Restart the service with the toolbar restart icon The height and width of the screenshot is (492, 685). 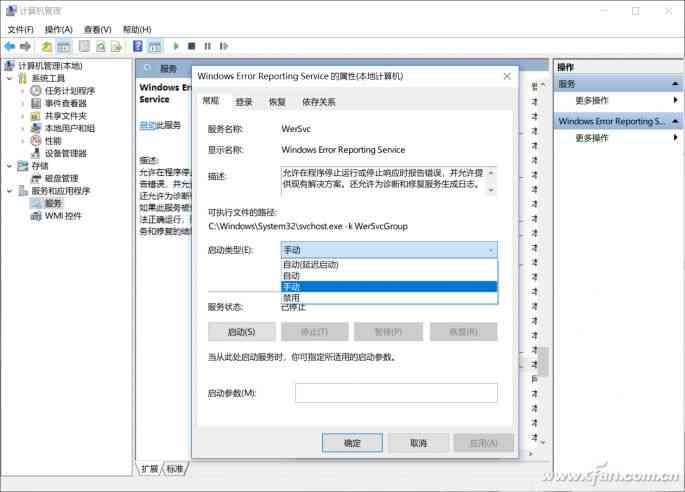(224, 46)
